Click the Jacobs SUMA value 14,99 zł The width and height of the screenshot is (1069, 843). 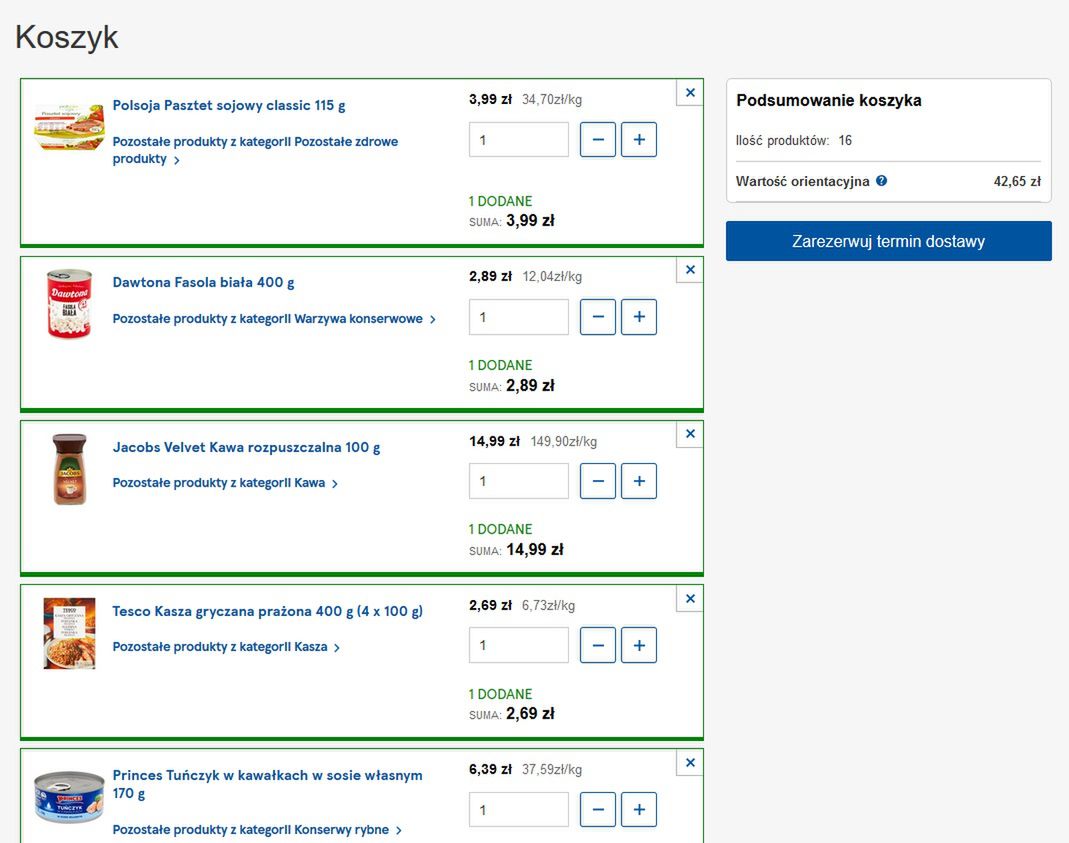[534, 549]
